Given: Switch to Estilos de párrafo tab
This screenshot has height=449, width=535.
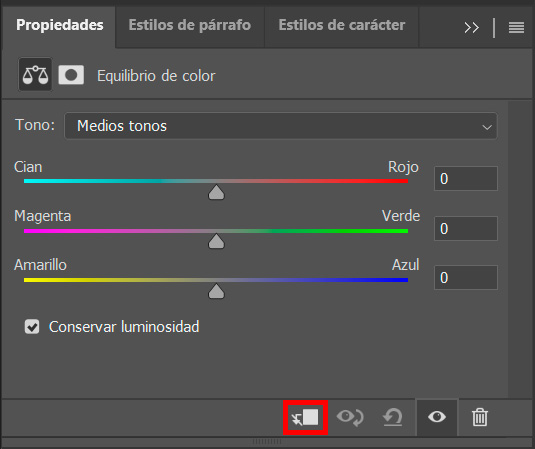Looking at the screenshot, I should click(190, 25).
